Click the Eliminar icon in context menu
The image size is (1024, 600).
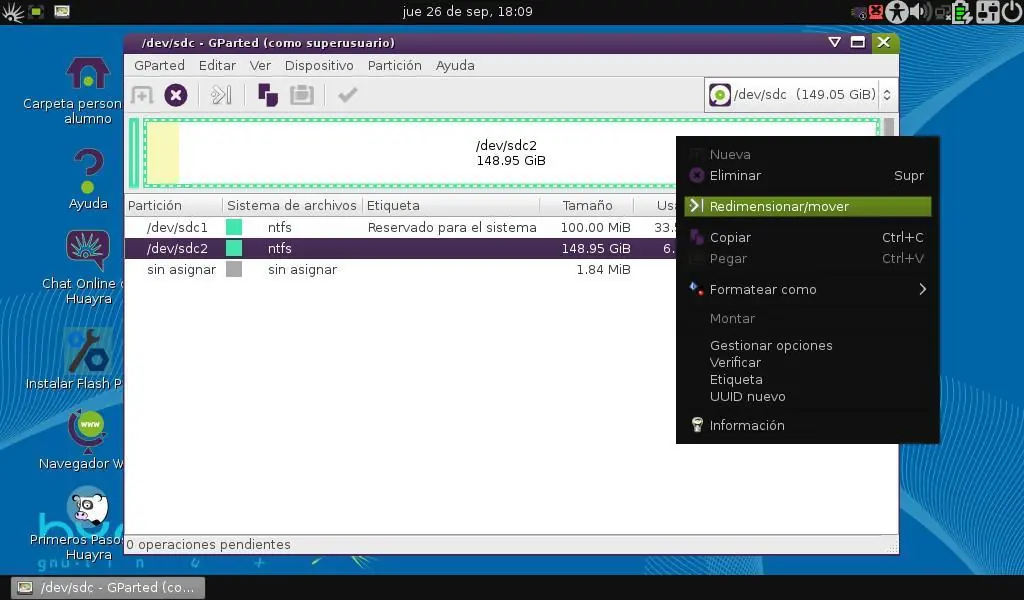click(x=697, y=176)
